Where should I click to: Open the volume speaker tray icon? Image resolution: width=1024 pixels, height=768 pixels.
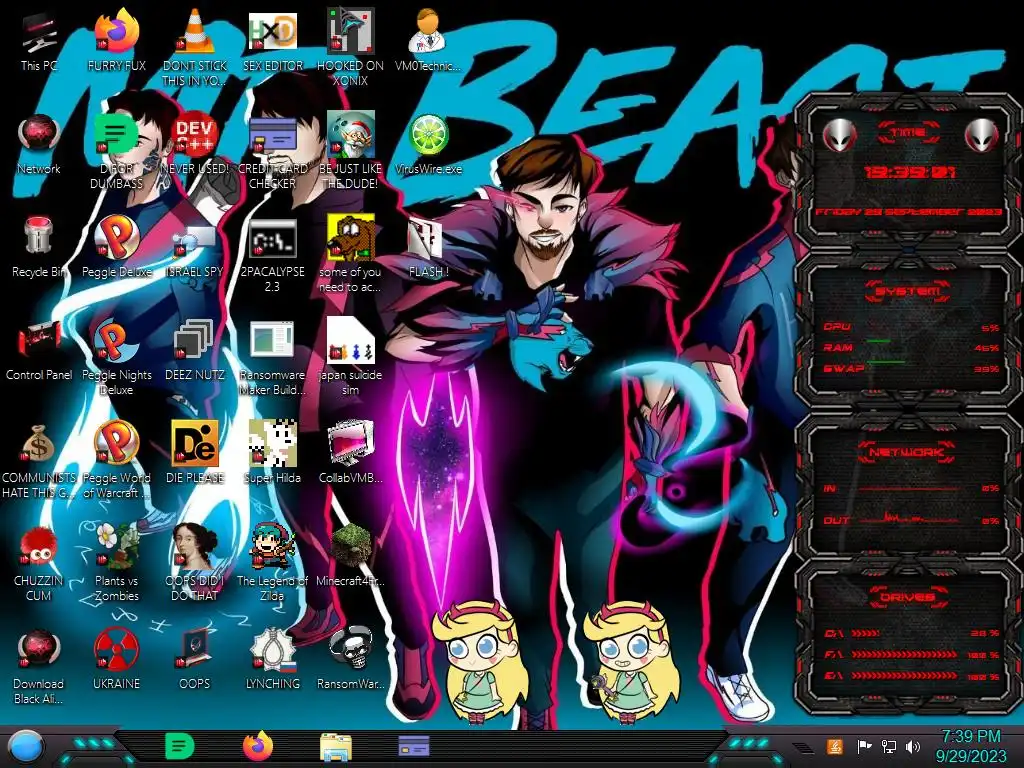coord(913,746)
